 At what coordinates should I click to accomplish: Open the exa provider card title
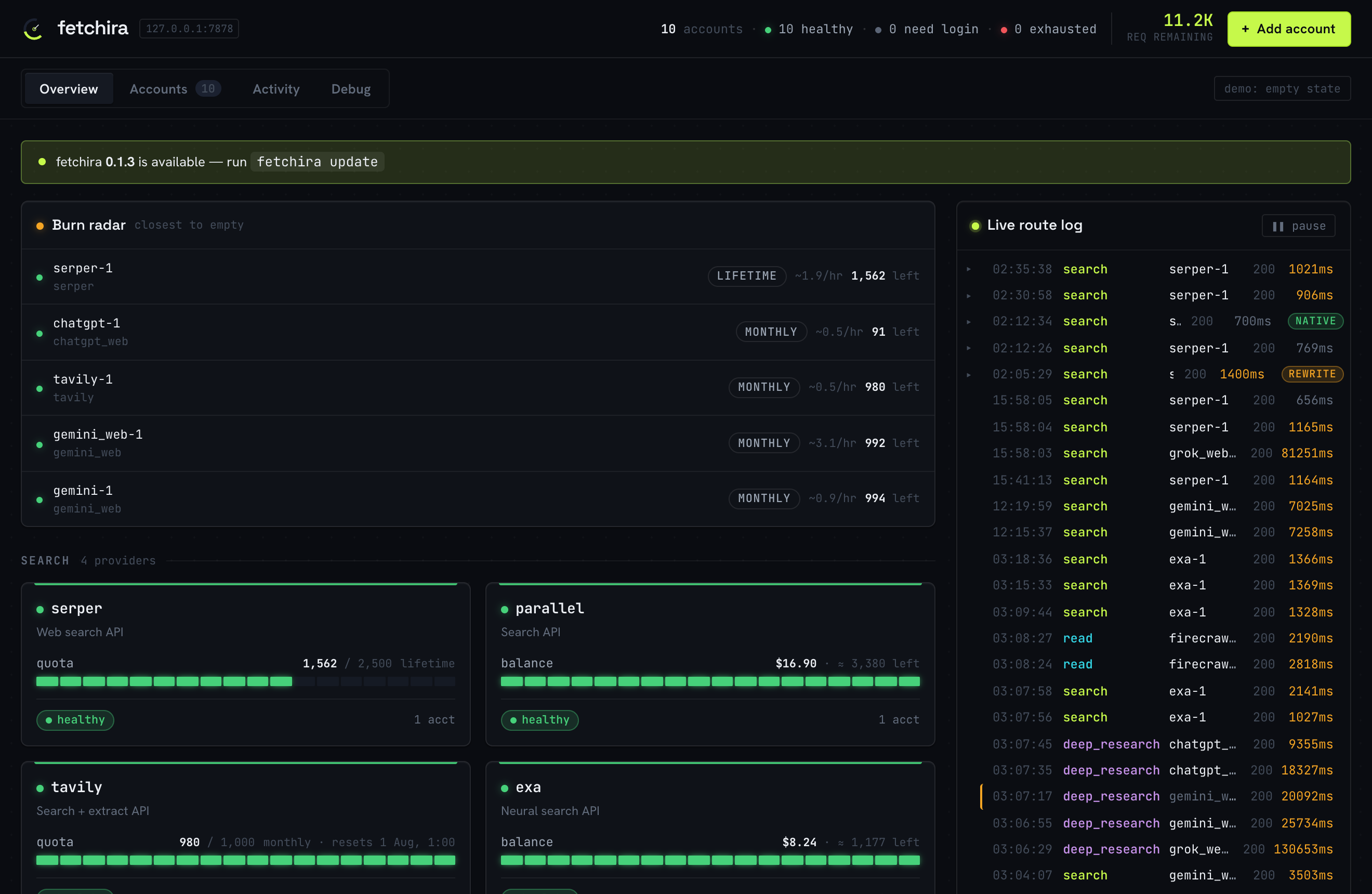point(528,787)
